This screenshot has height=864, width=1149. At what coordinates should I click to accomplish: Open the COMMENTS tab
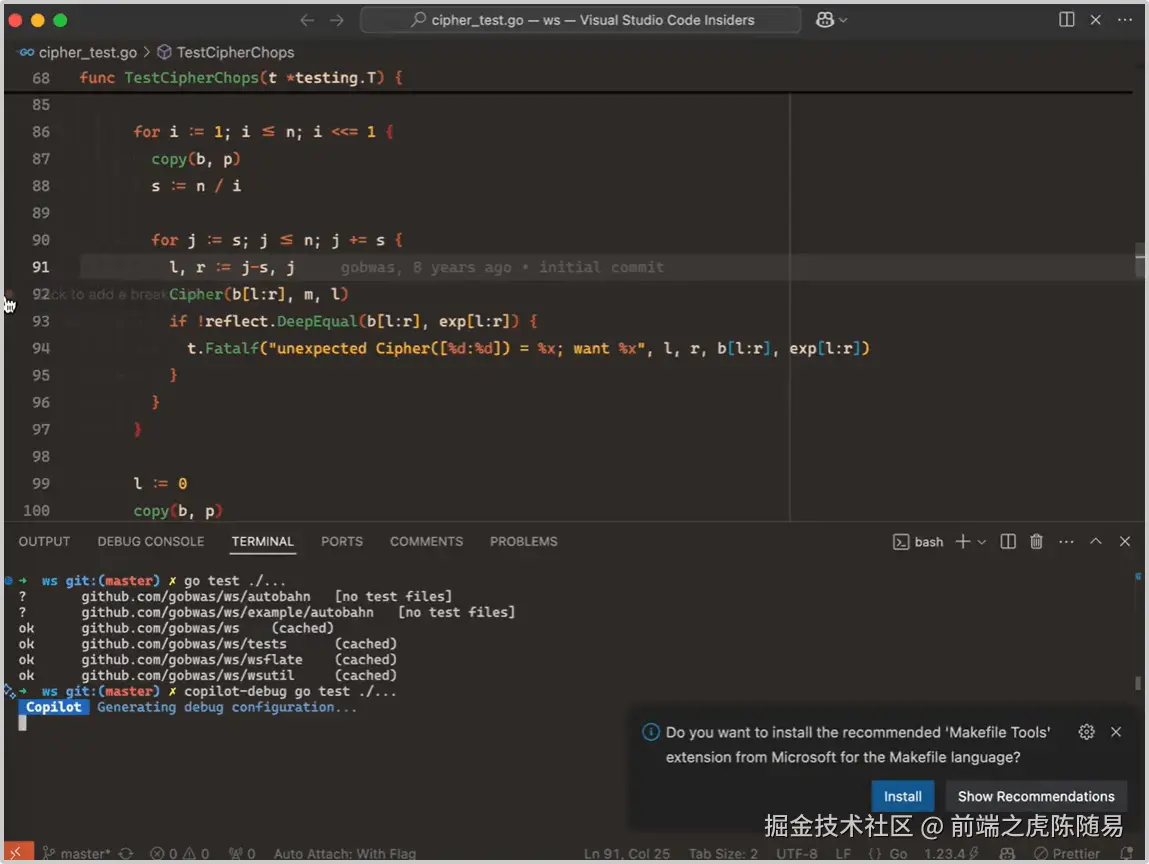point(426,542)
